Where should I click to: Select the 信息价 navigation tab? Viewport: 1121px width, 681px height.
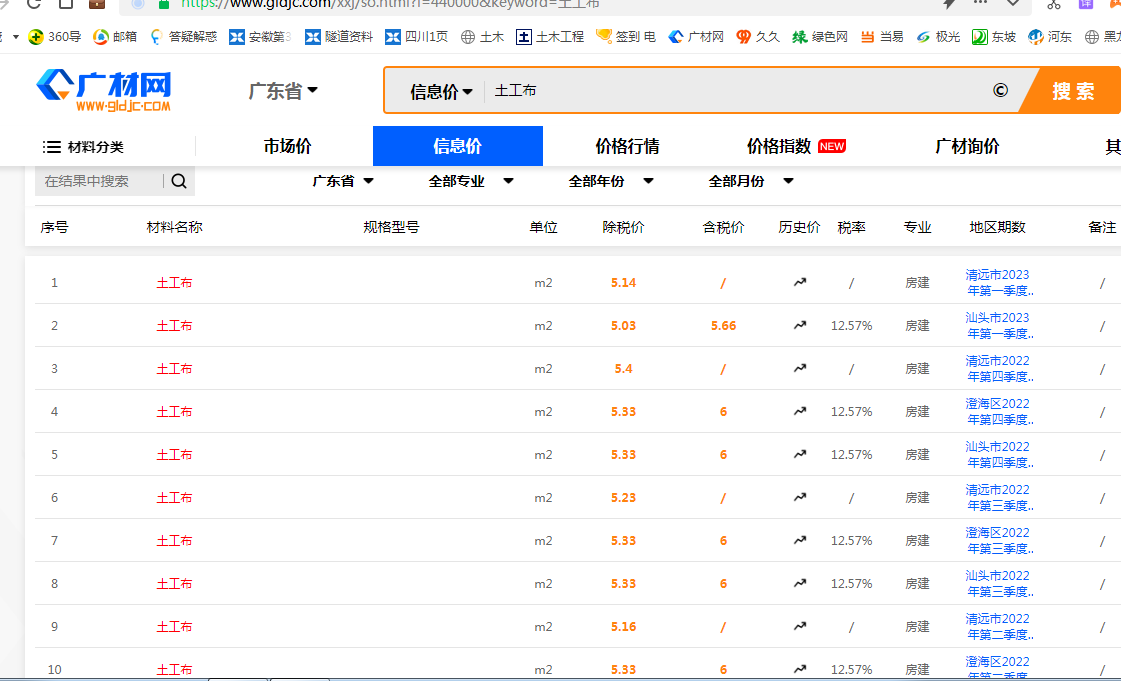pos(458,146)
